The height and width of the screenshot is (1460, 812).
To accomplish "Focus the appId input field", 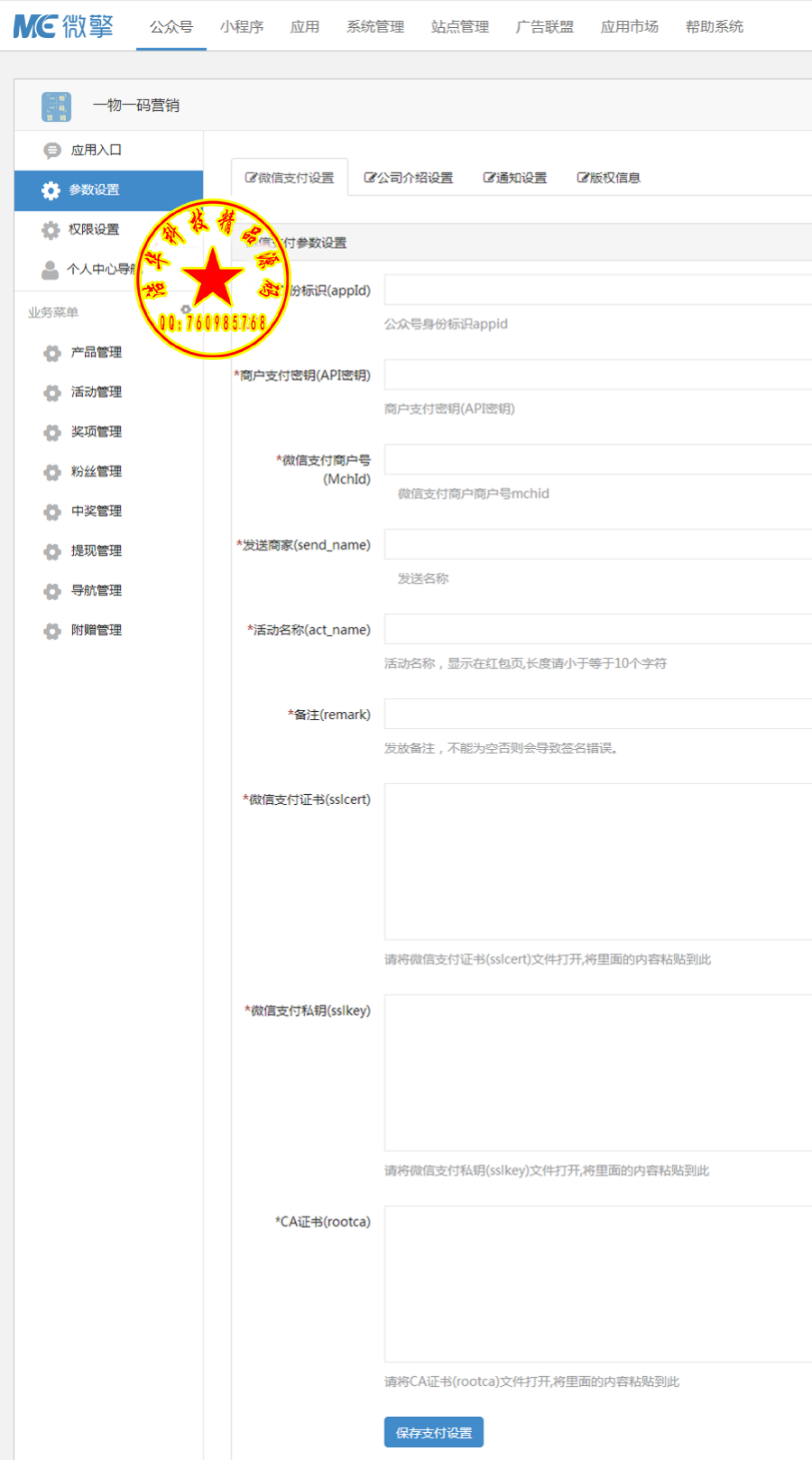I will pyautogui.click(x=598, y=290).
